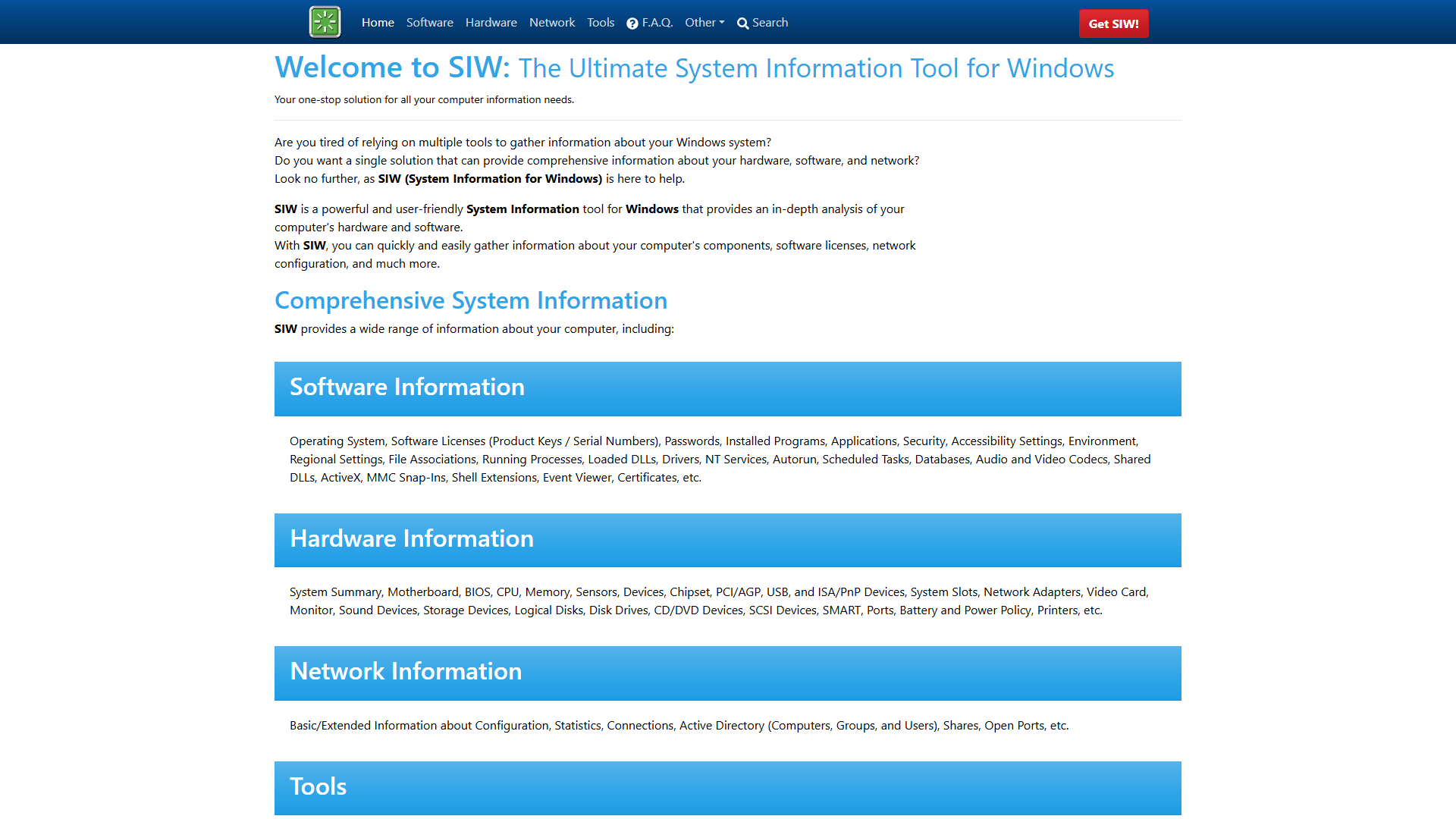
Task: Open the Hardware navigation item
Action: pyautogui.click(x=491, y=22)
